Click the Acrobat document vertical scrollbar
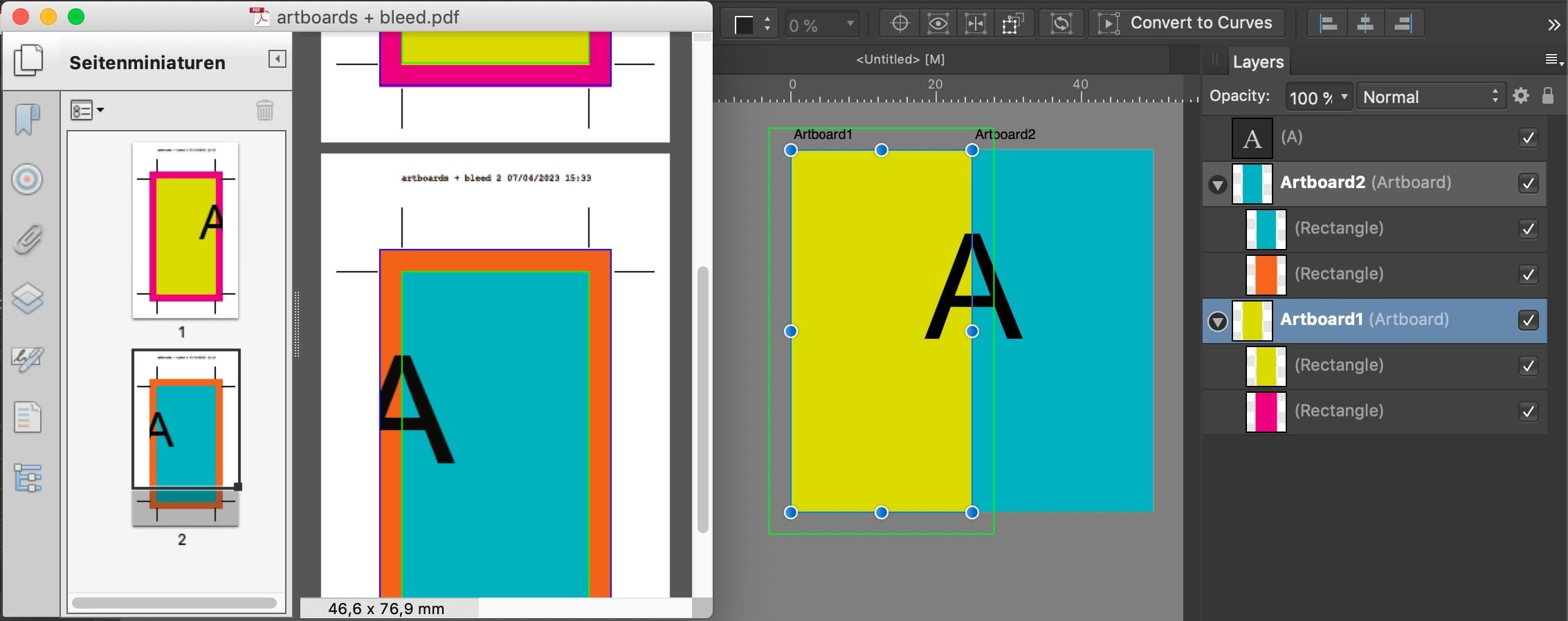The height and width of the screenshot is (621, 1568). (702, 399)
